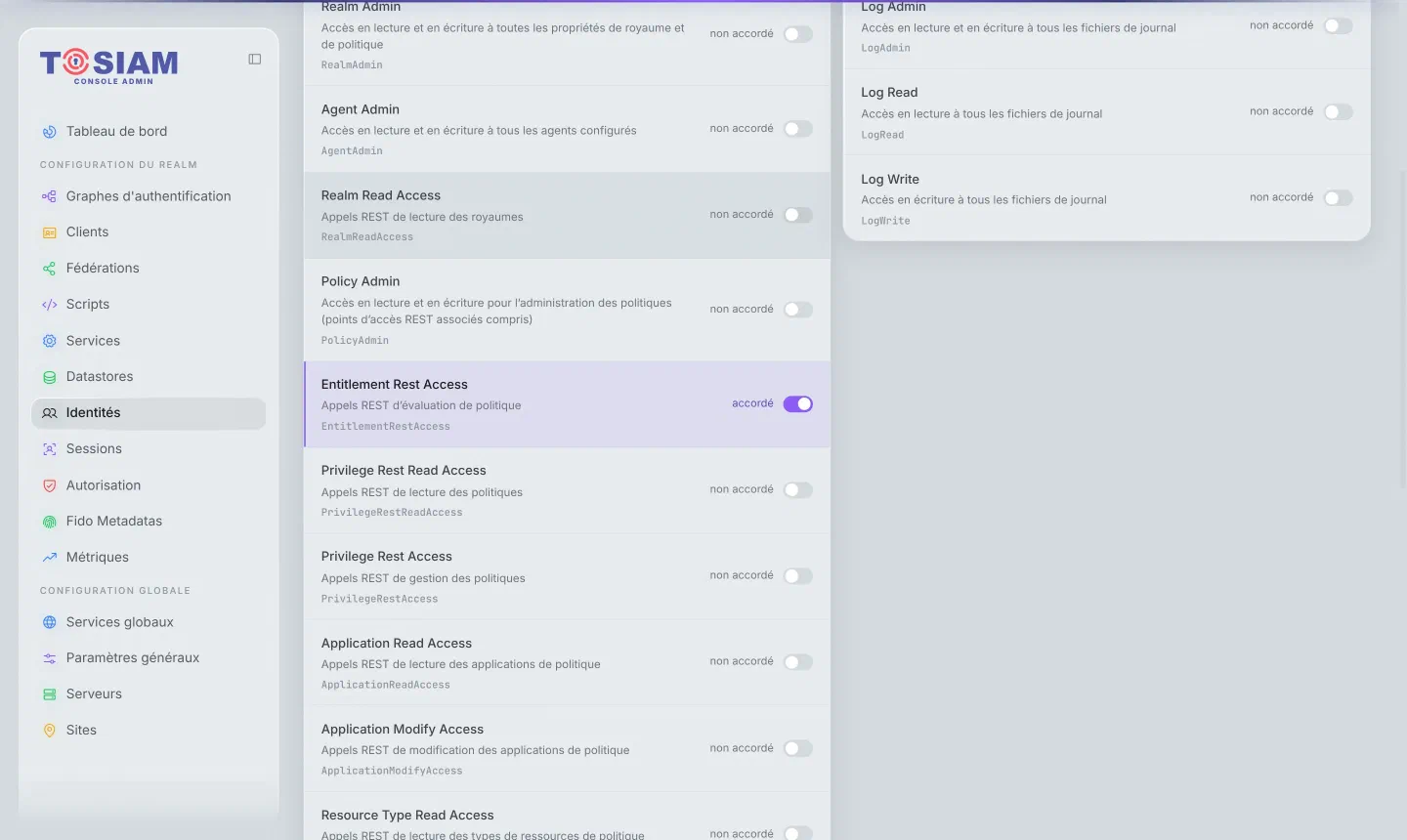Click the accordé status label
The height and width of the screenshot is (840, 1407).
tap(752, 403)
